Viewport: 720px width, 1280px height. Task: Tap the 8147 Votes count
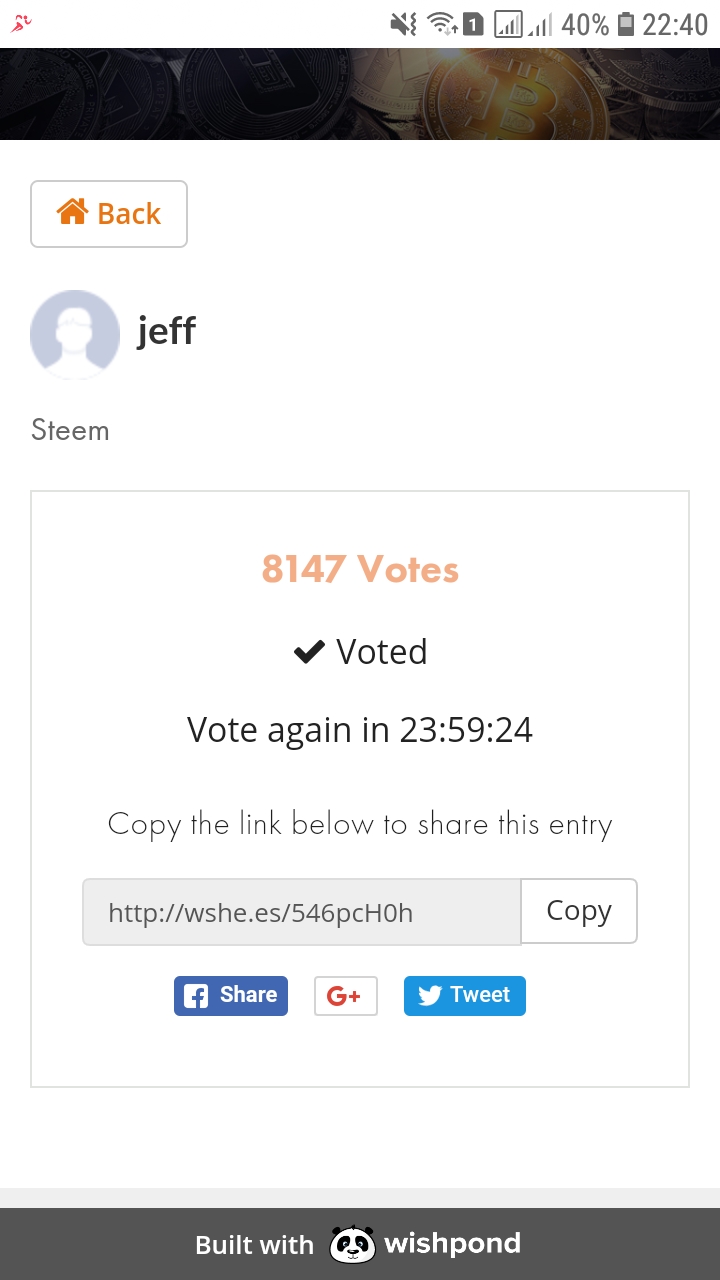[x=360, y=569]
